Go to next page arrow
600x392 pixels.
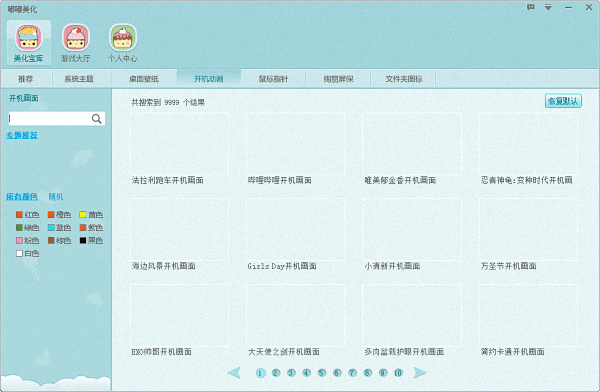[420, 372]
